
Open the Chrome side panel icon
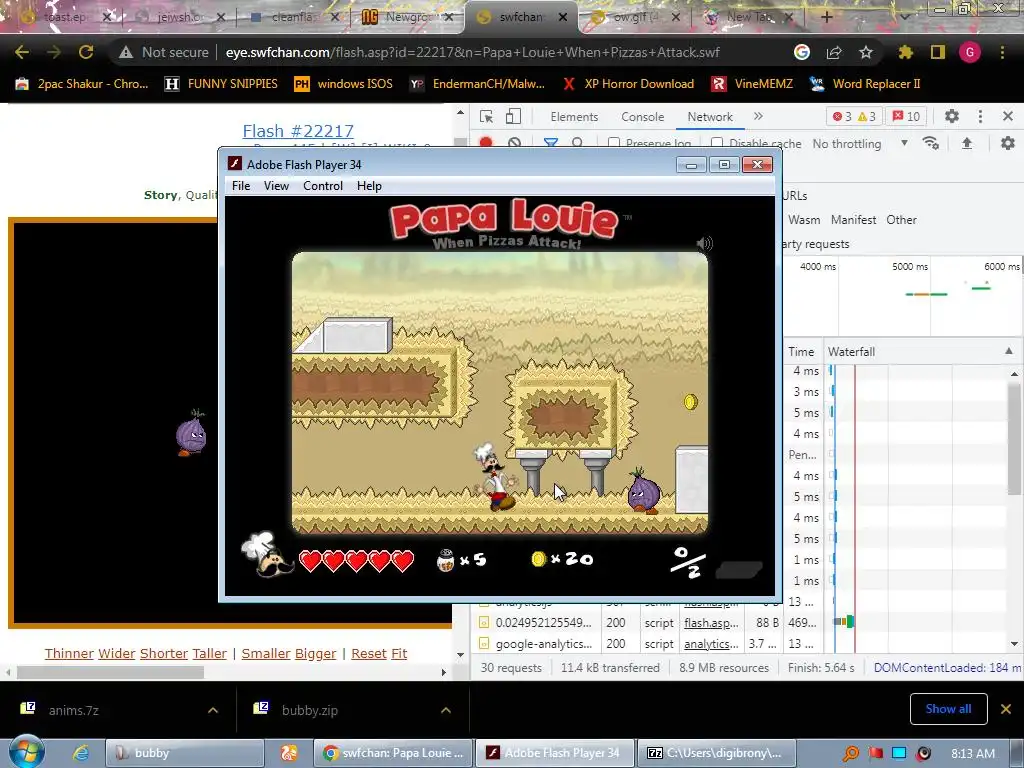pyautogui.click(x=937, y=52)
